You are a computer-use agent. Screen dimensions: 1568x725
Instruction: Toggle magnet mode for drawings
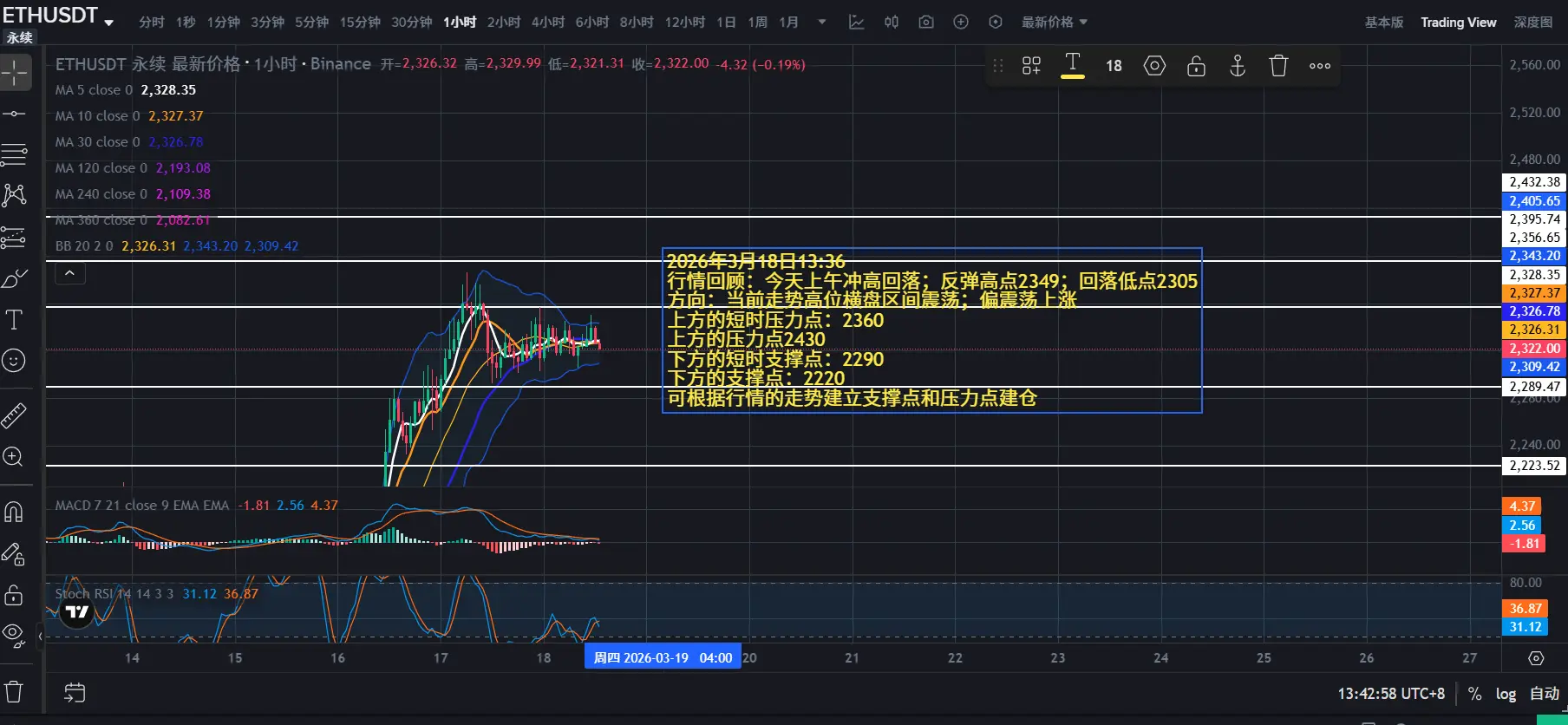pos(15,513)
